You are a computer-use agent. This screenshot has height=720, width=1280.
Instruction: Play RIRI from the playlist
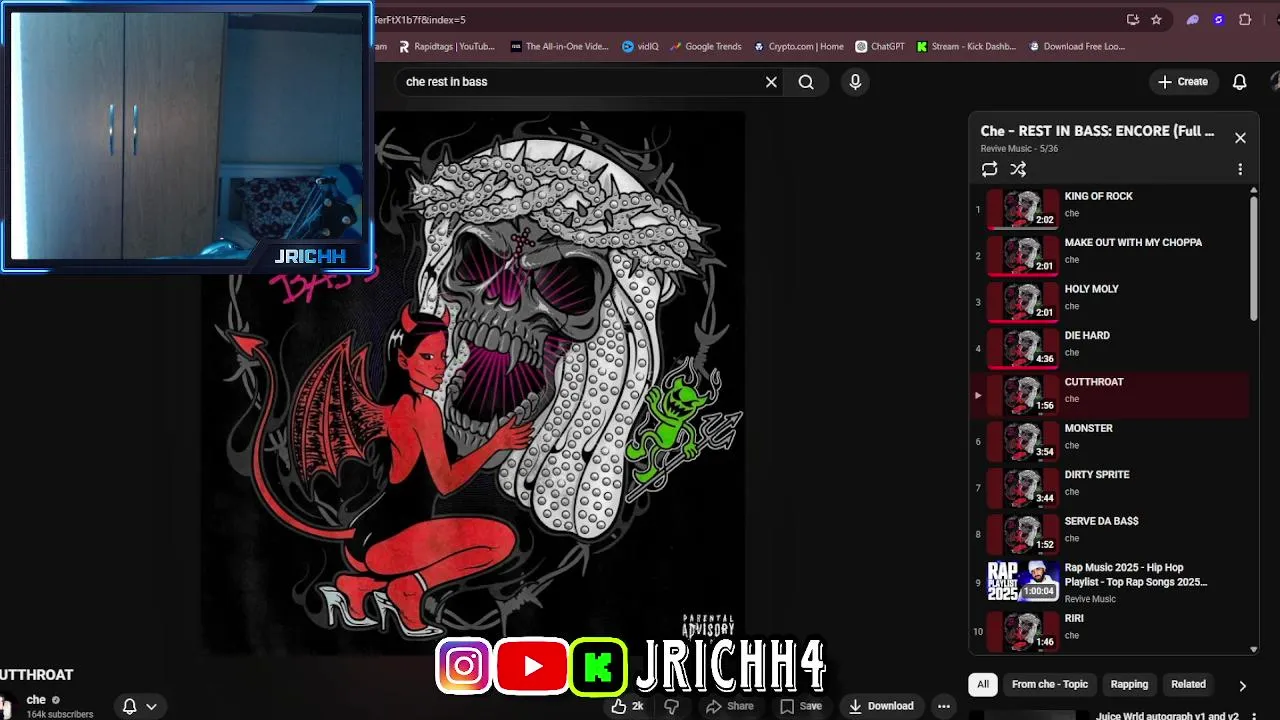click(1110, 631)
